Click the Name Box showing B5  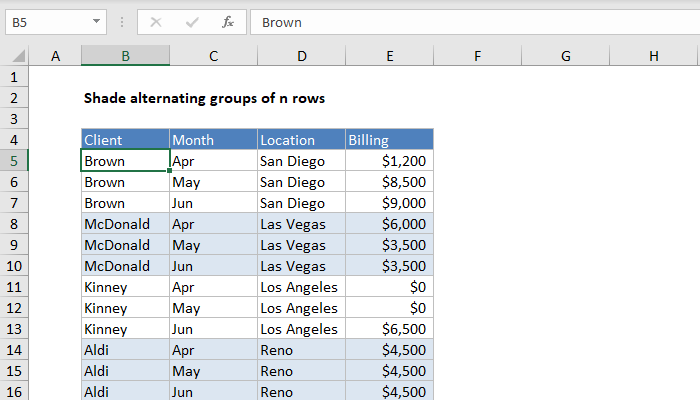tap(45, 22)
